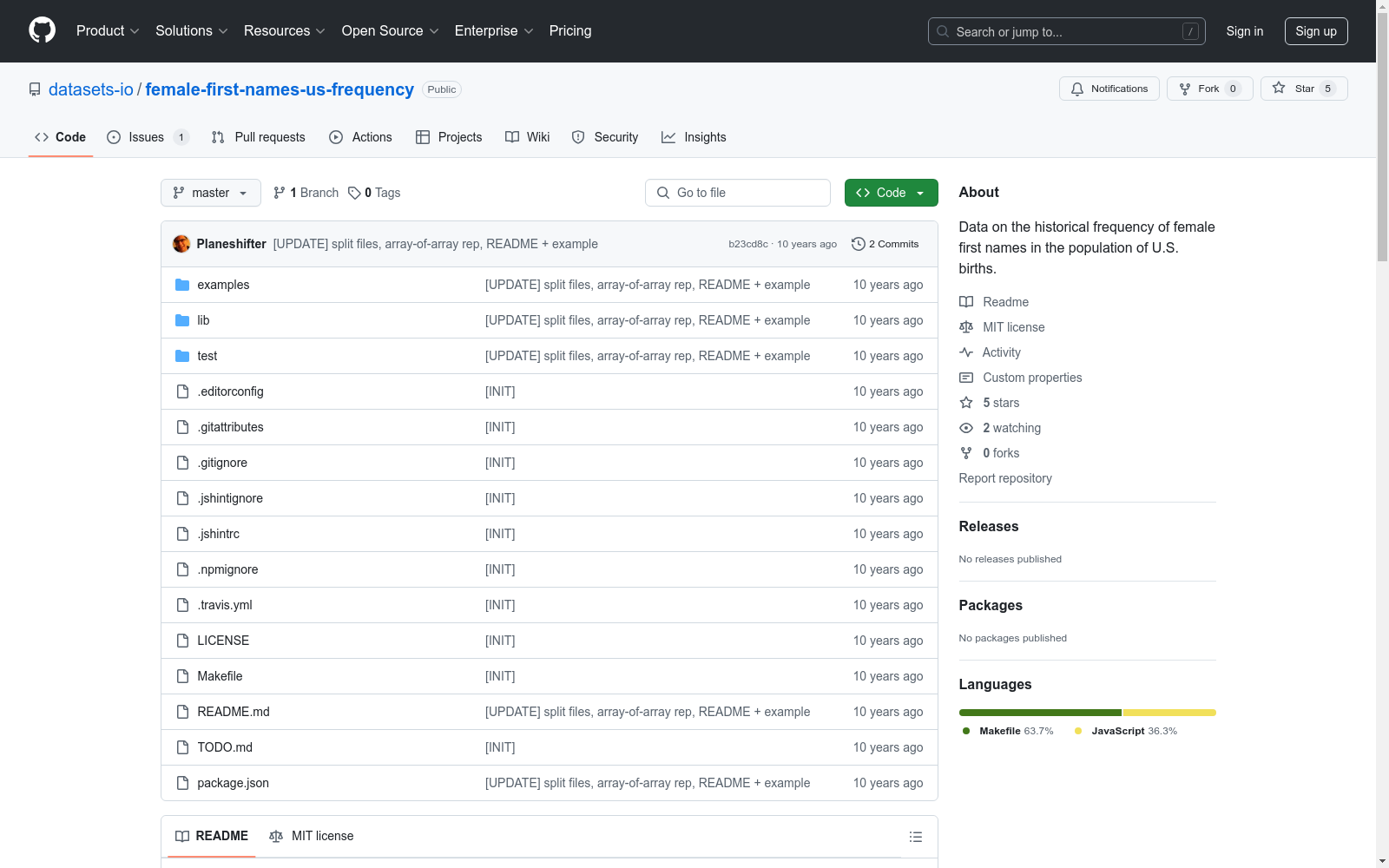The height and width of the screenshot is (868, 1389).
Task: Click the Go to file input
Action: point(738,193)
